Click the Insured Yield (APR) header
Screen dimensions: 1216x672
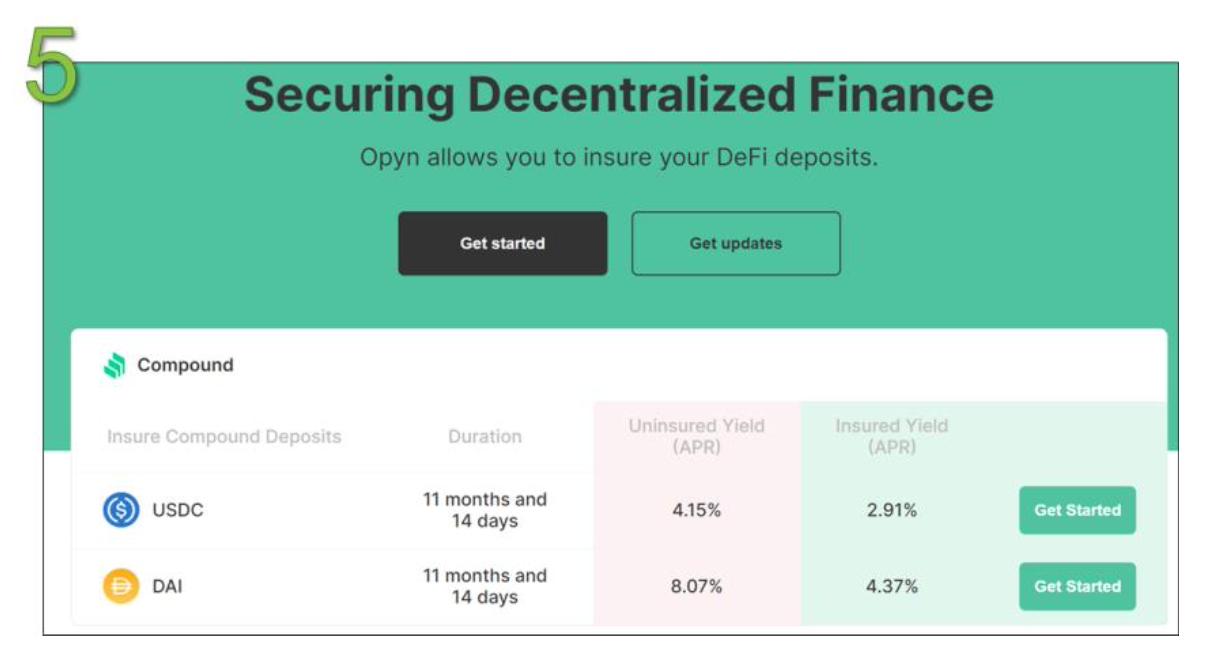coord(891,436)
